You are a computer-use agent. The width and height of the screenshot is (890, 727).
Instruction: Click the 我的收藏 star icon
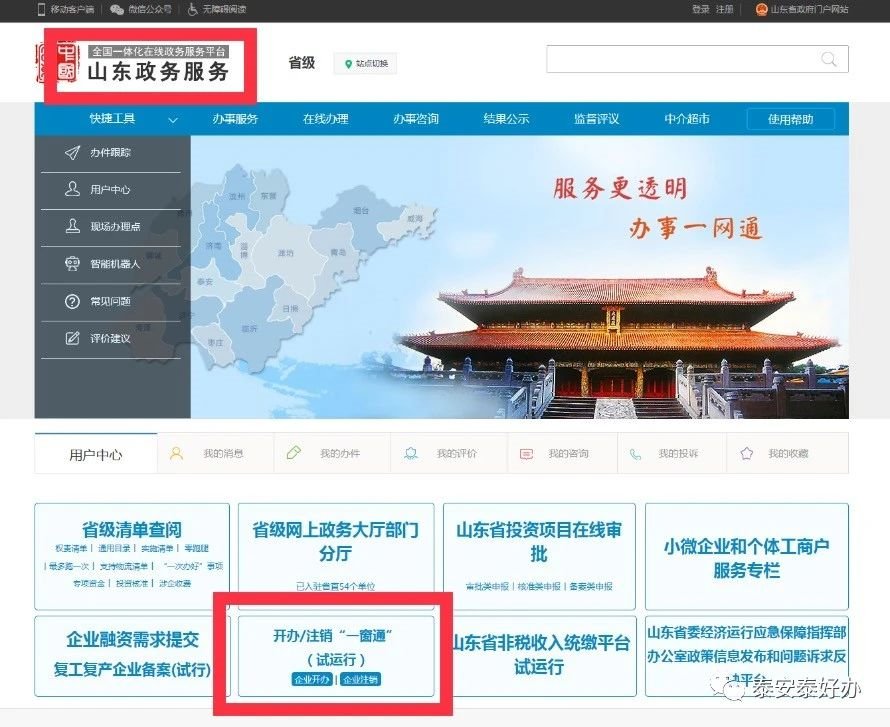point(746,453)
